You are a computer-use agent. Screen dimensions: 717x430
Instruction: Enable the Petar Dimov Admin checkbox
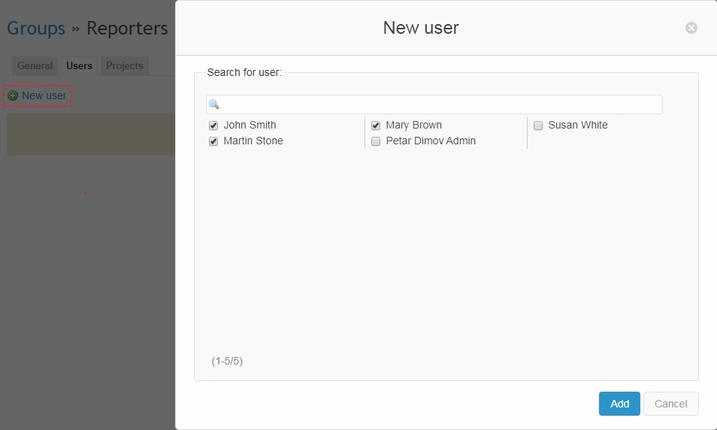click(x=376, y=142)
